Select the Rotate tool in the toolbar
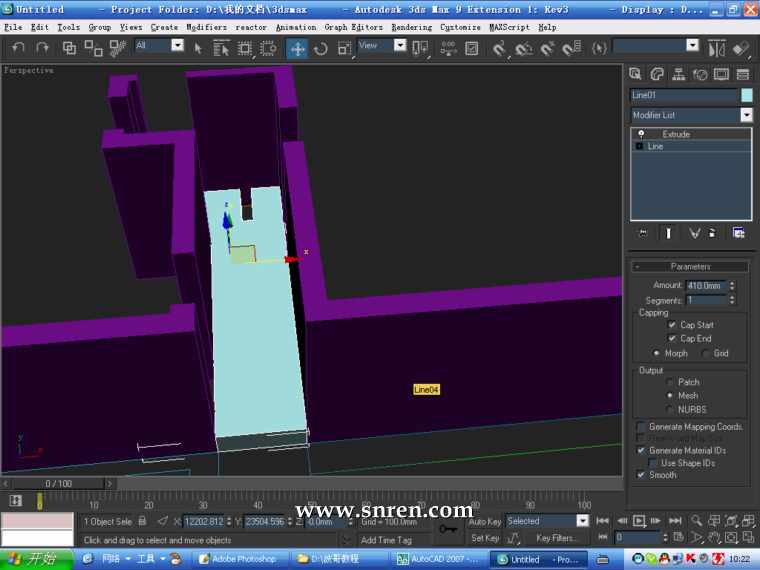This screenshot has width=760, height=570. (x=321, y=47)
